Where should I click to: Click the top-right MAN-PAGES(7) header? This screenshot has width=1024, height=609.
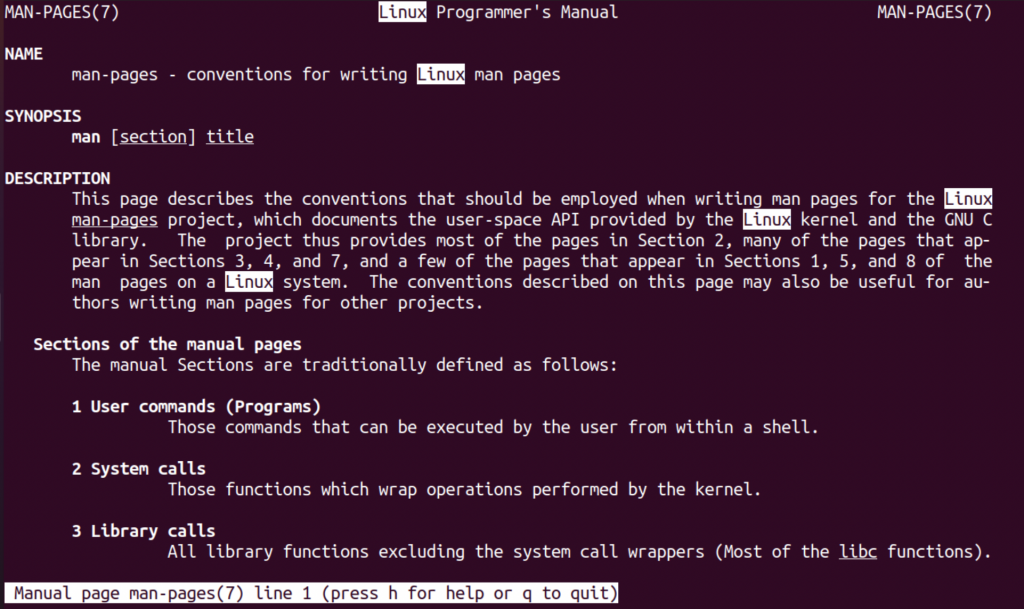pos(935,12)
